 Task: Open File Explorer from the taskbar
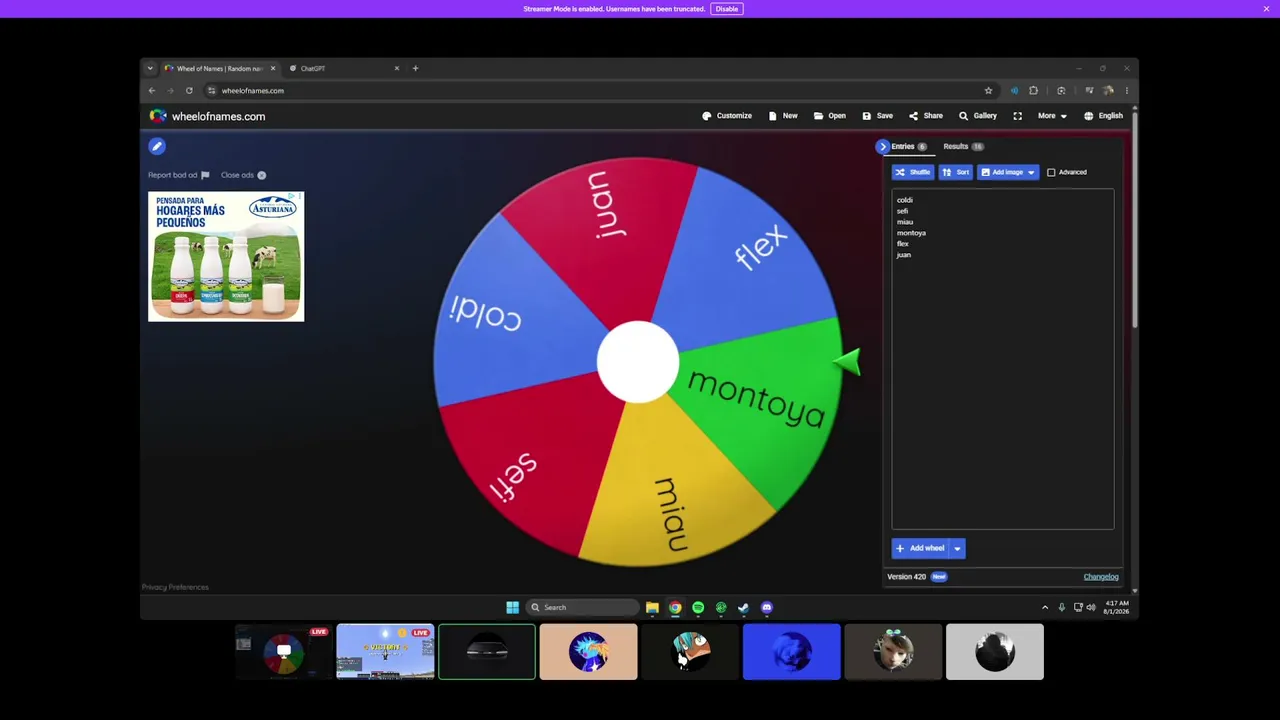[x=652, y=607]
